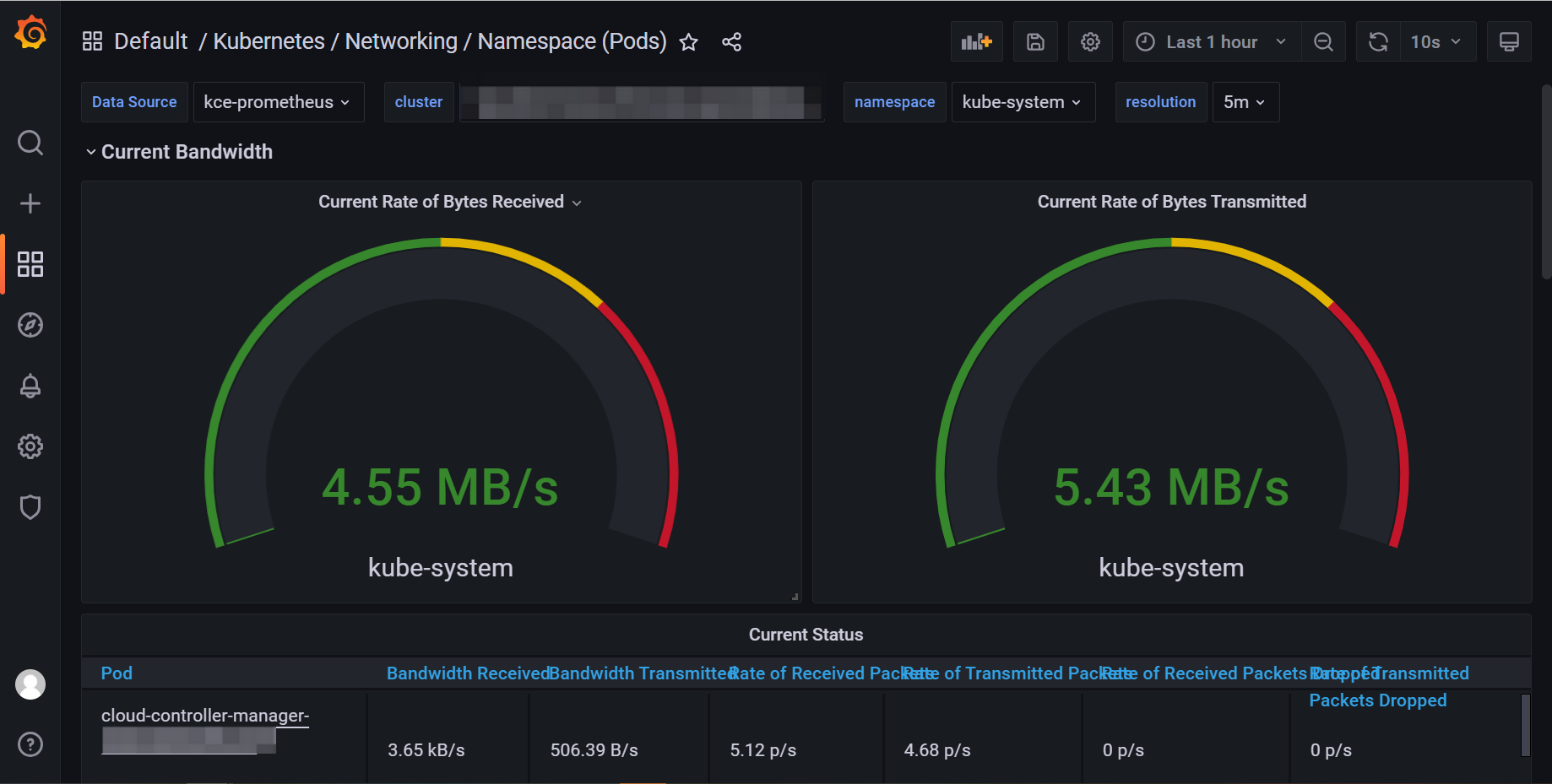Open the 5m resolution dropdown
The image size is (1552, 784).
[1245, 102]
